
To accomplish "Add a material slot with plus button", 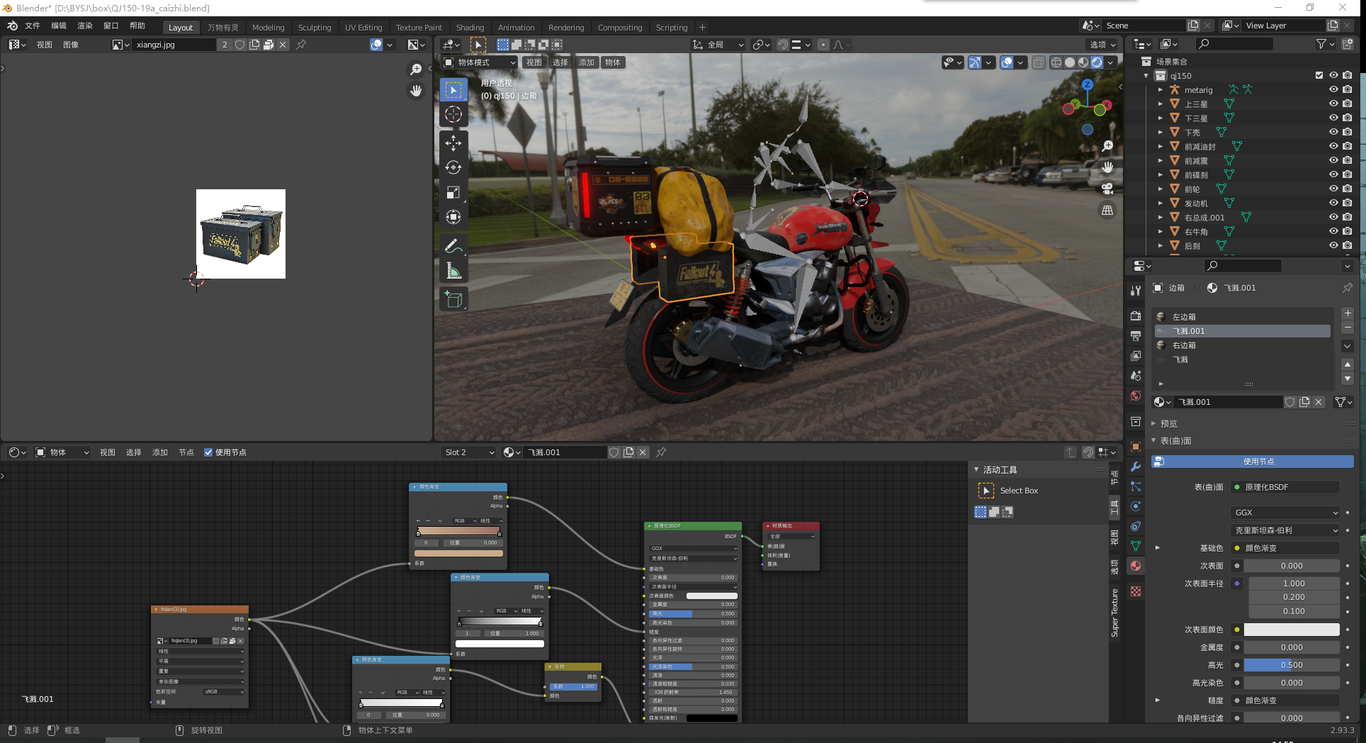I will (x=1347, y=313).
